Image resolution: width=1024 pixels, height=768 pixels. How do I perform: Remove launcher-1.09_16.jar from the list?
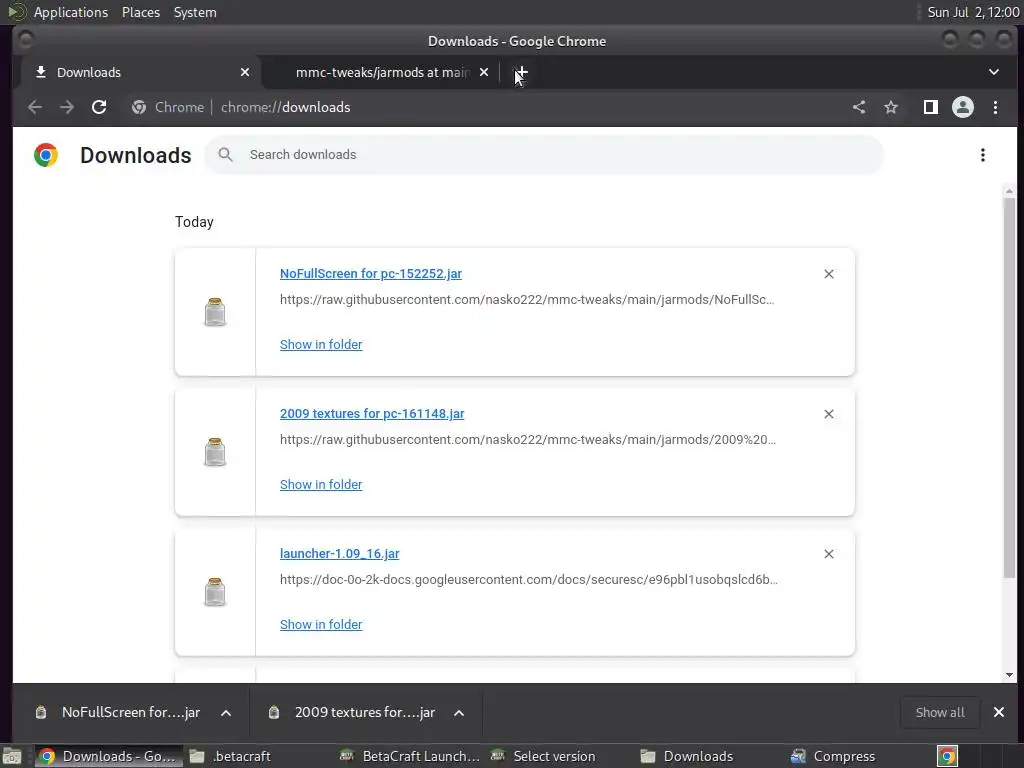[829, 554]
